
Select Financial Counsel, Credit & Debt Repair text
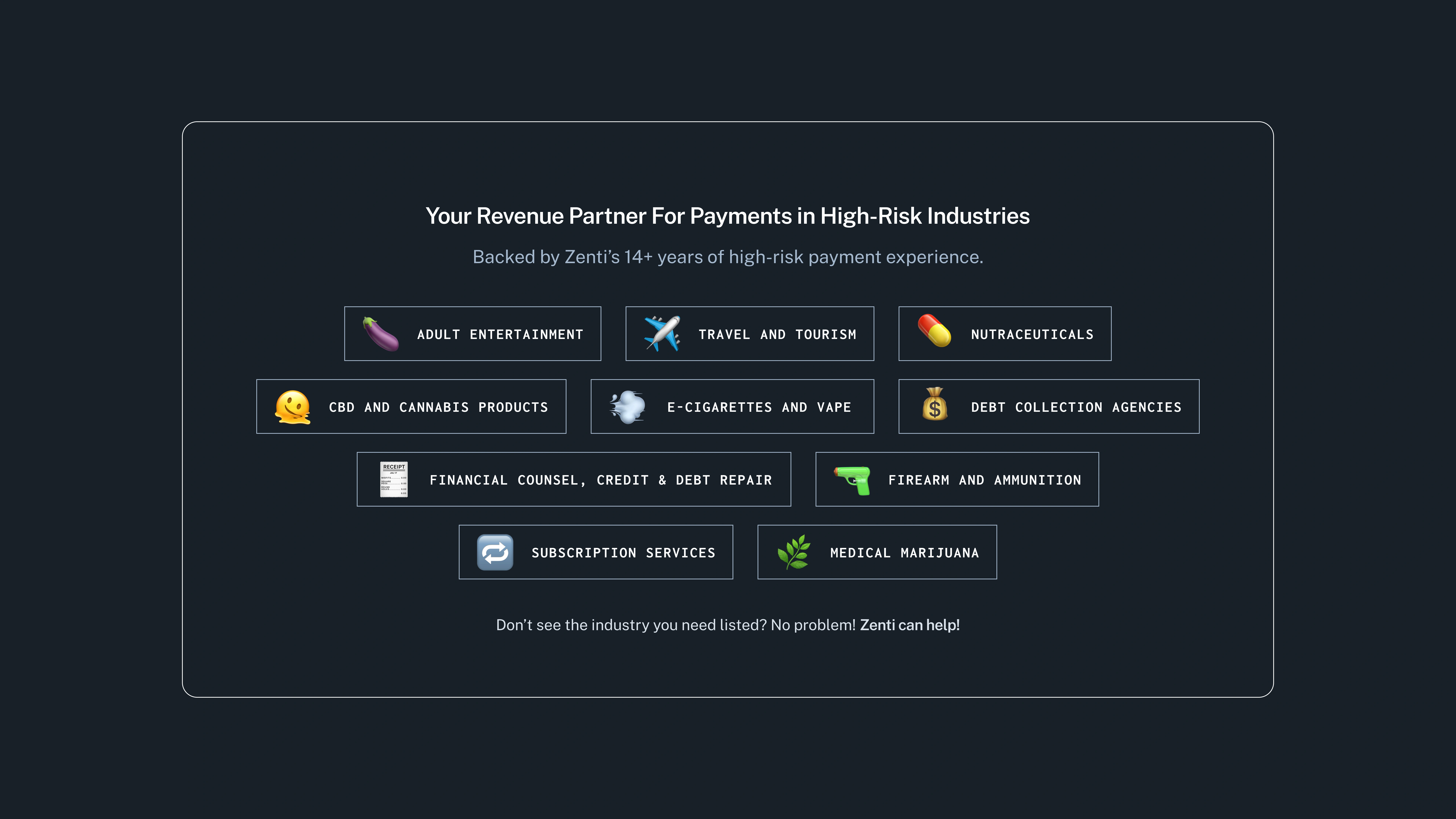(x=600, y=480)
